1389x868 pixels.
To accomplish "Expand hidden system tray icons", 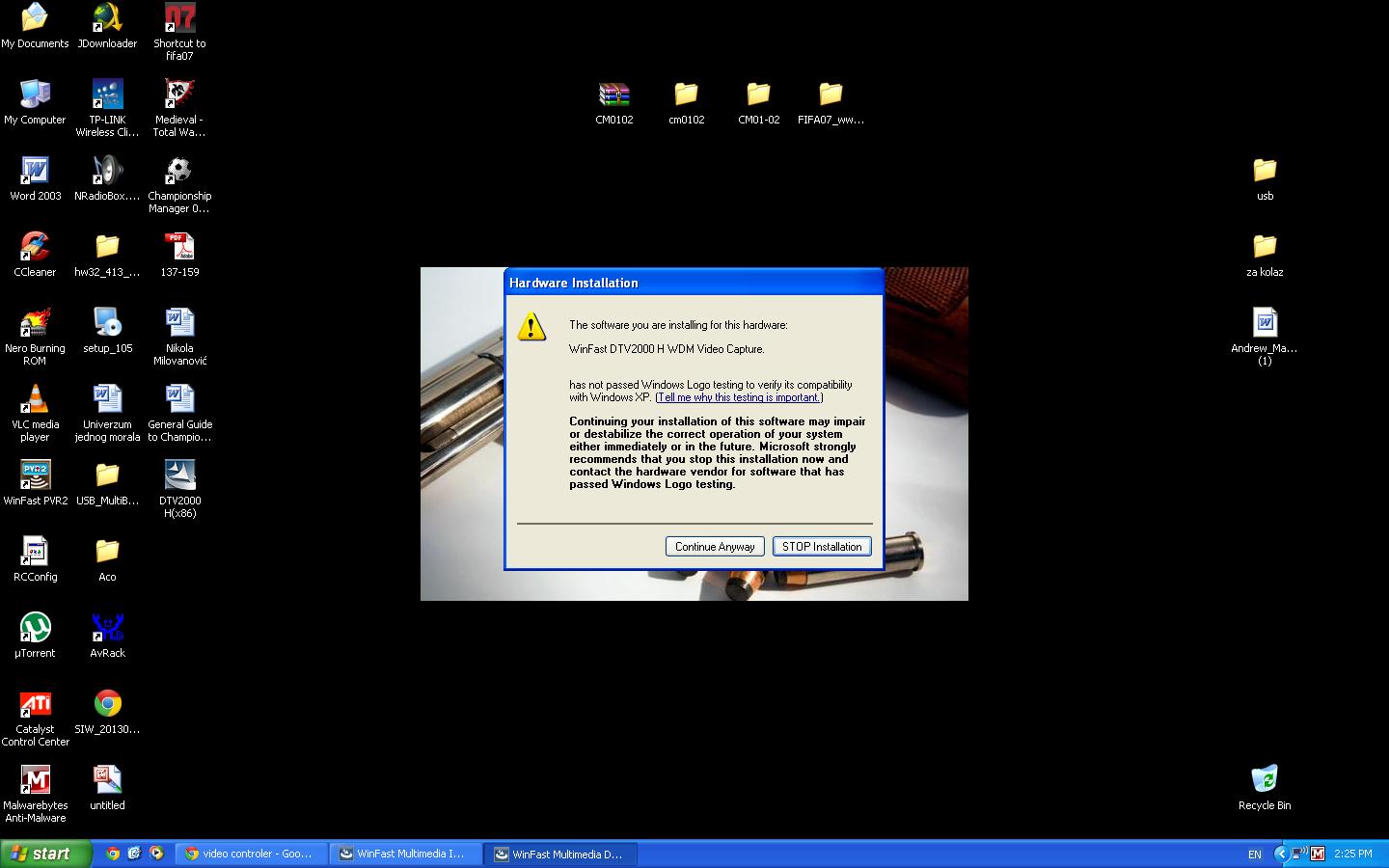I will click(x=1281, y=854).
